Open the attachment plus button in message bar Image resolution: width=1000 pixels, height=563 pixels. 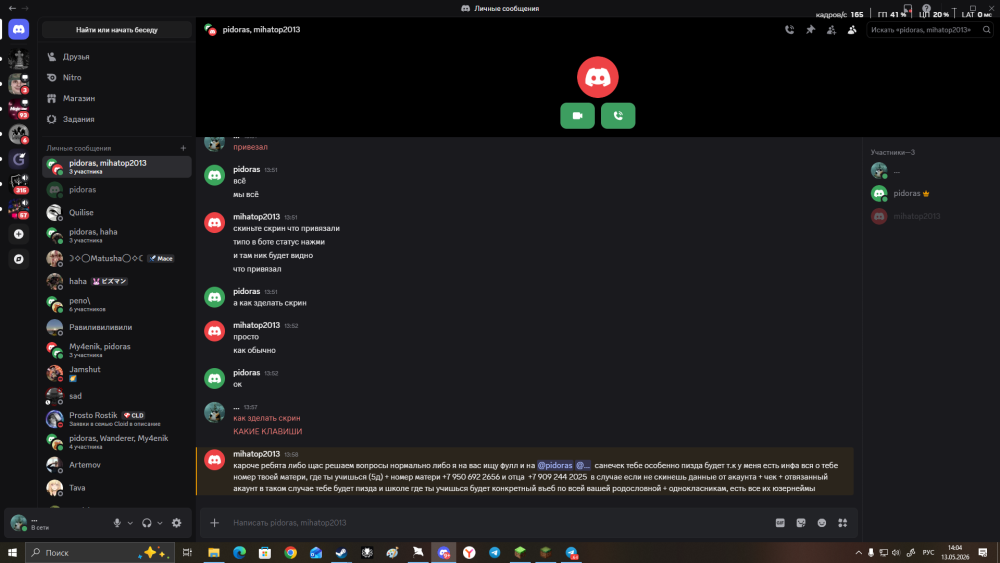point(214,523)
